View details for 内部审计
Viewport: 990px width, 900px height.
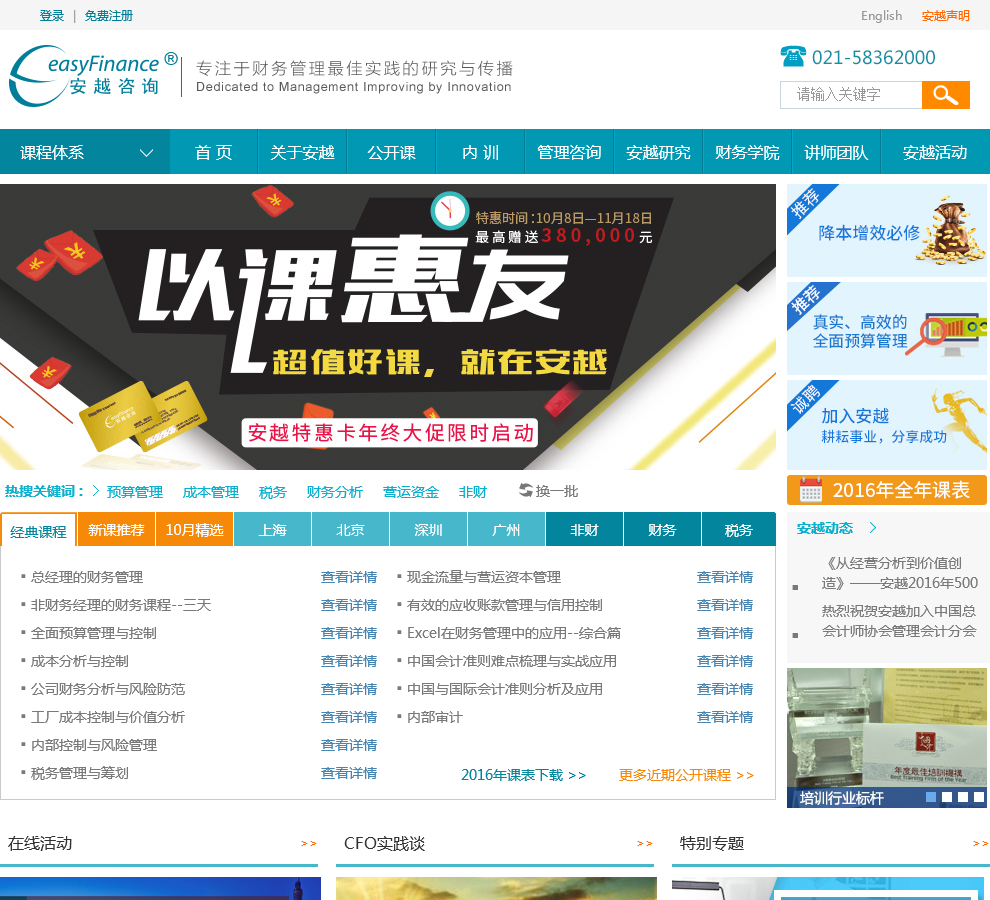pos(725,717)
